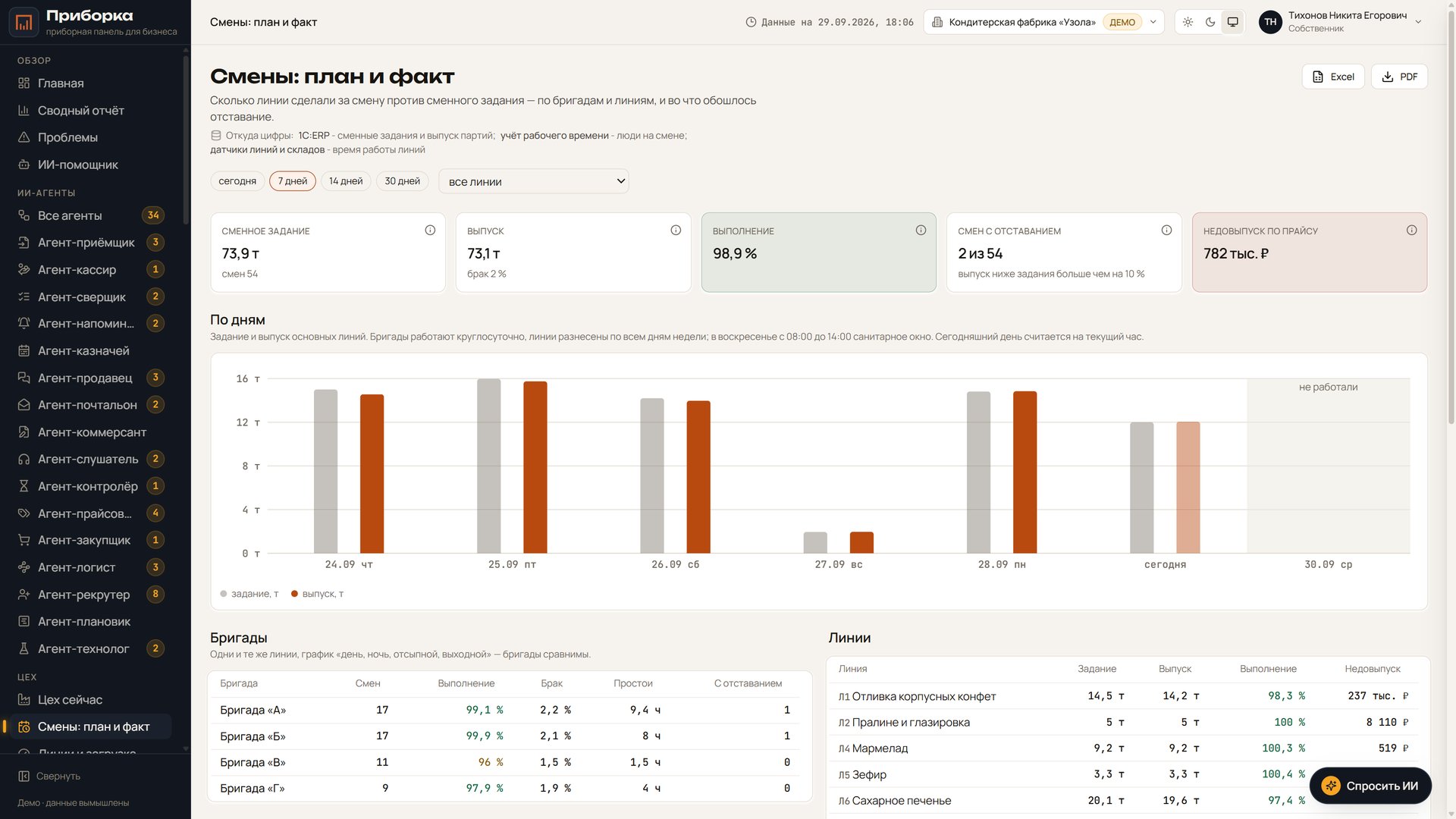1456x819 pixels.
Task: Select the 30 дней period filter
Action: pos(402,181)
